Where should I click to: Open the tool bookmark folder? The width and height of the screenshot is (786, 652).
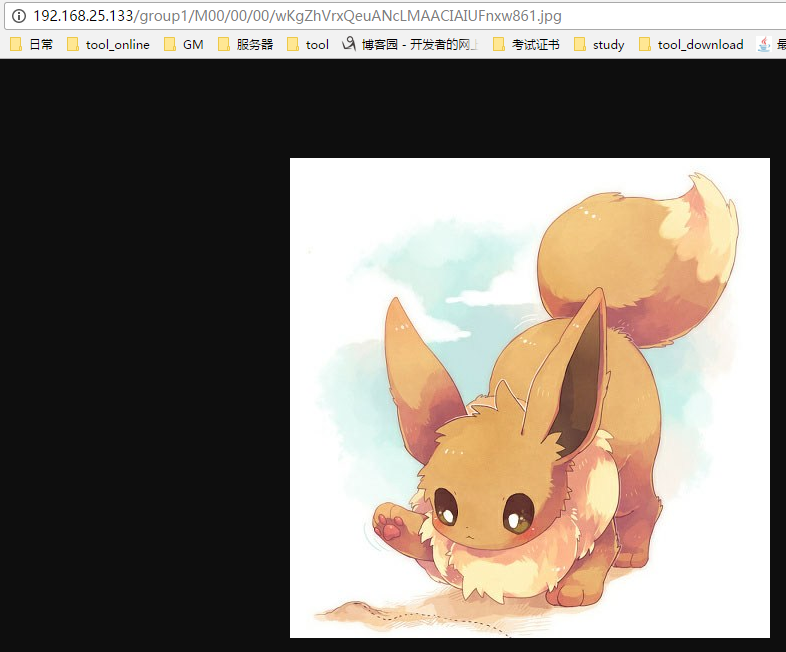click(x=308, y=45)
